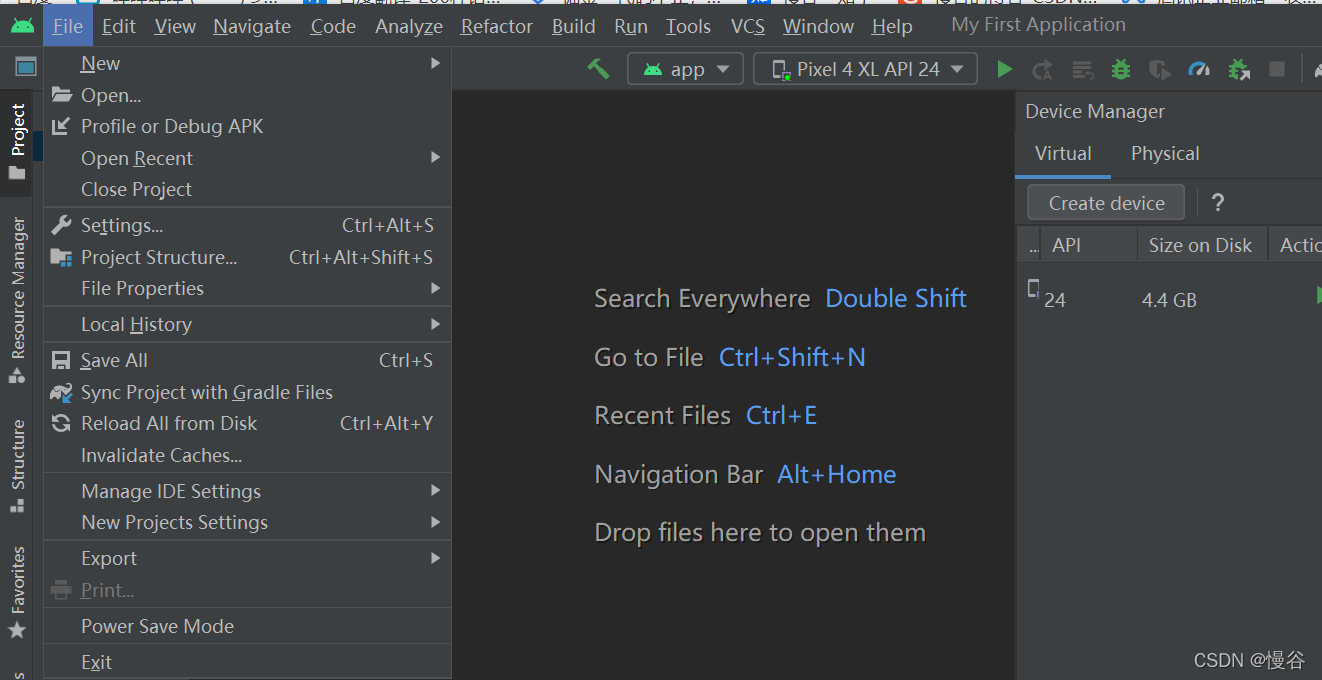
Task: Run the app using the green play icon
Action: 1005,69
